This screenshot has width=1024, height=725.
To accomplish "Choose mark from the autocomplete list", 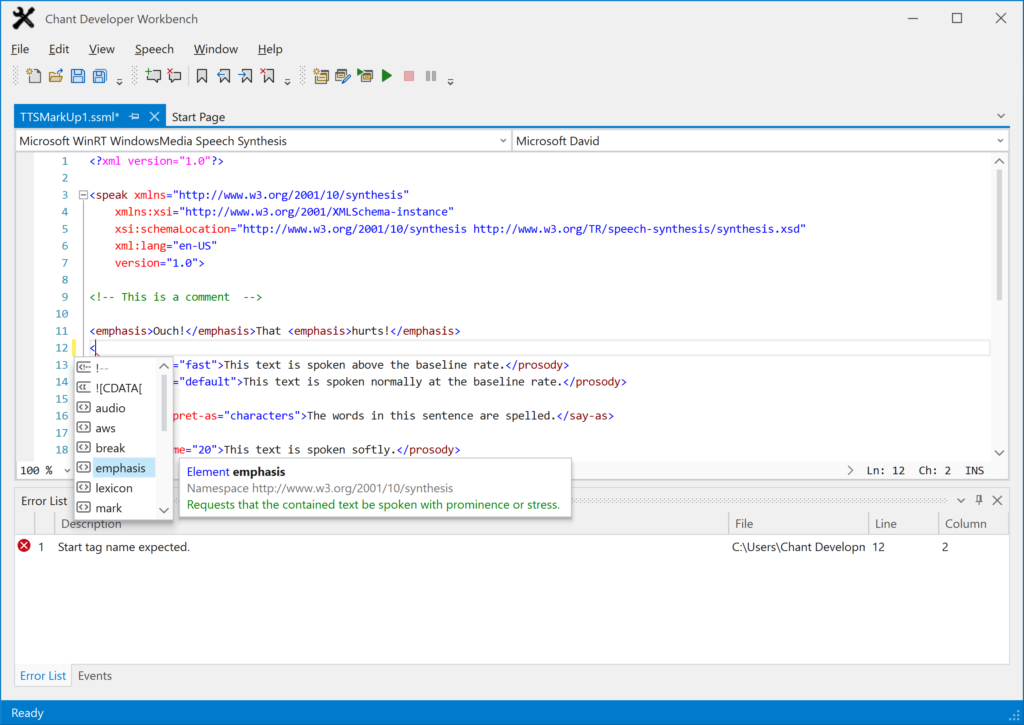I will 108,508.
